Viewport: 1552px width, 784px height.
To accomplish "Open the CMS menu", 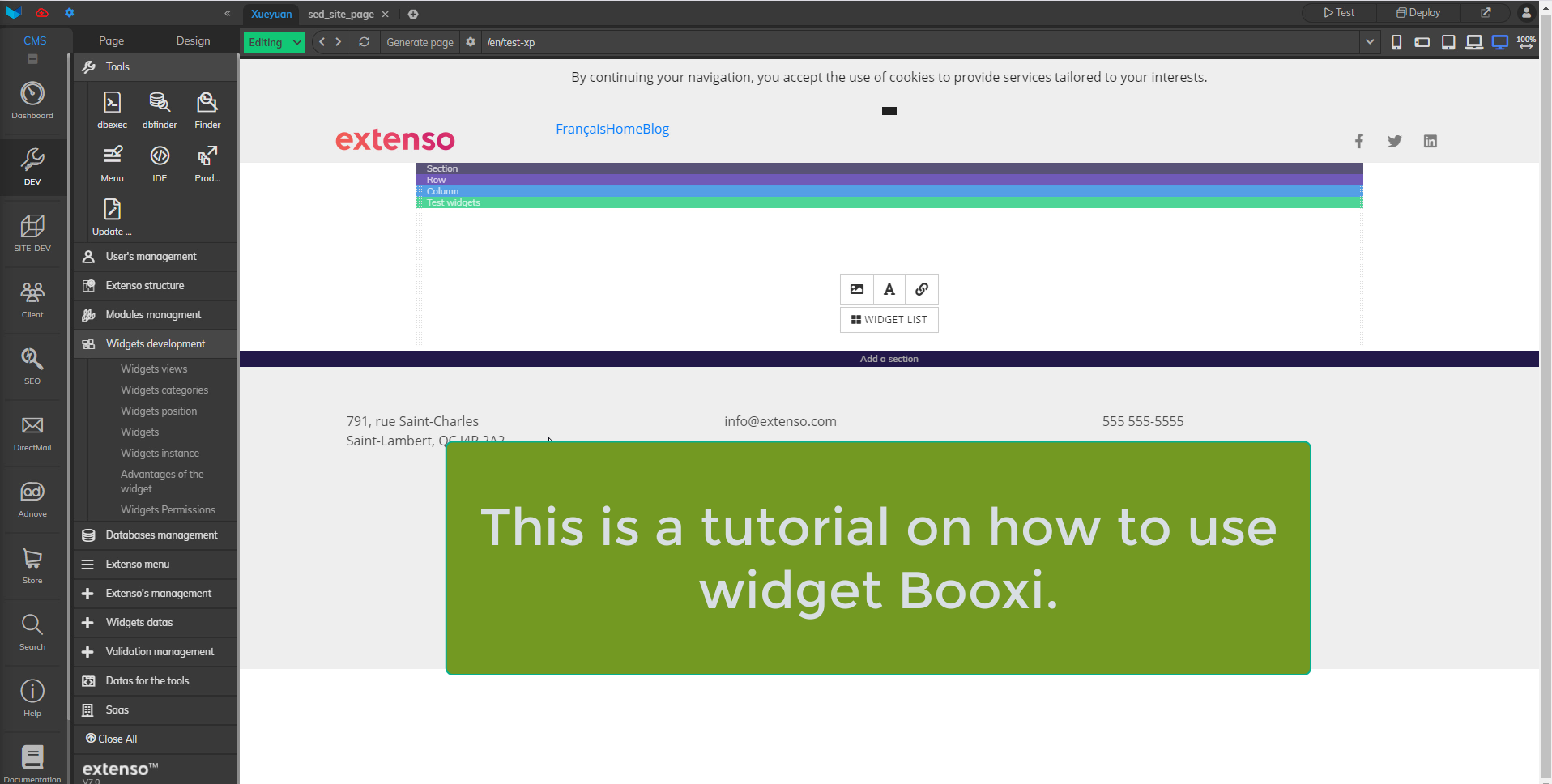I will [x=35, y=40].
